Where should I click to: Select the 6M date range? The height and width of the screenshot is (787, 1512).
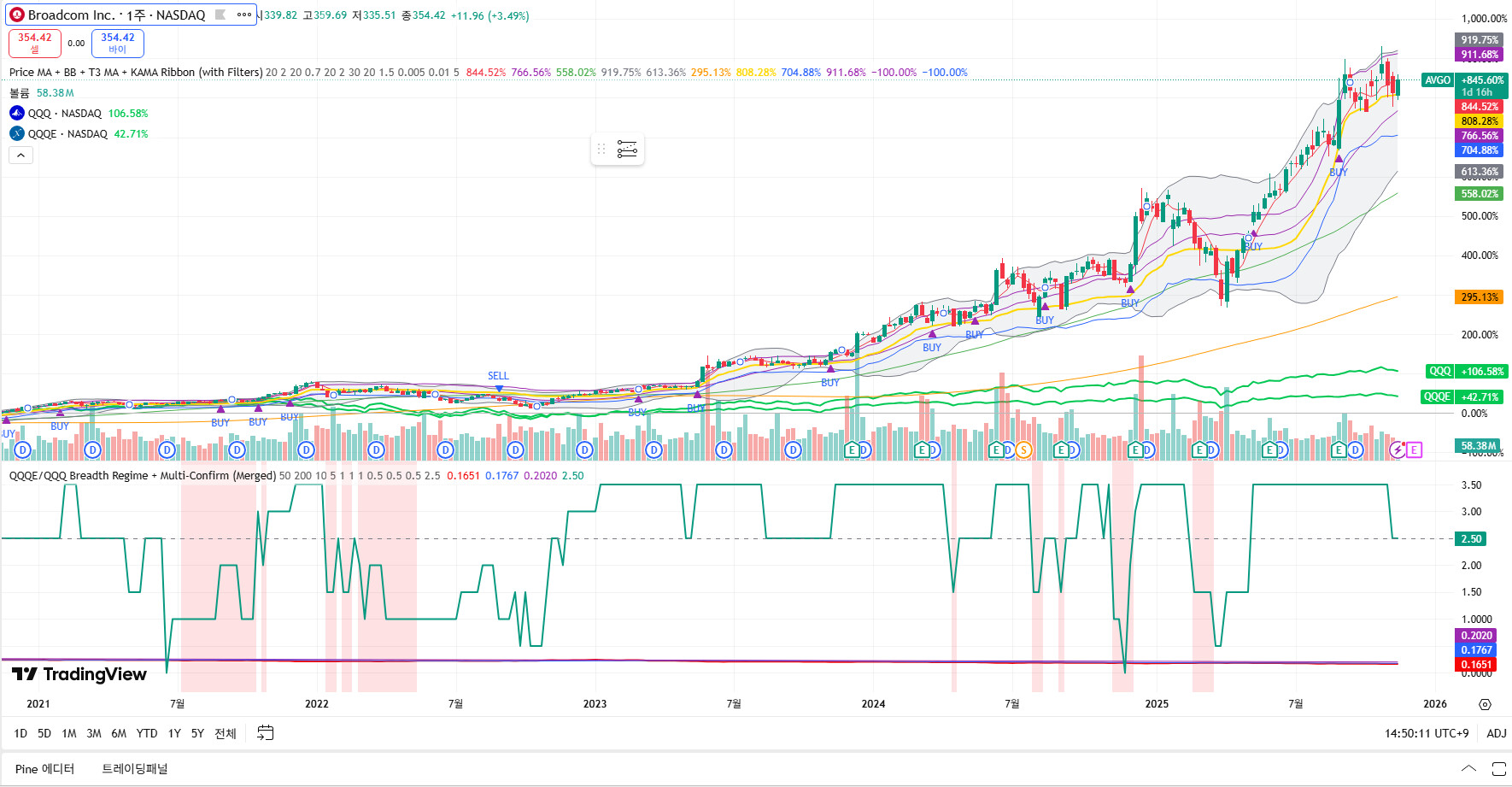pyautogui.click(x=119, y=733)
